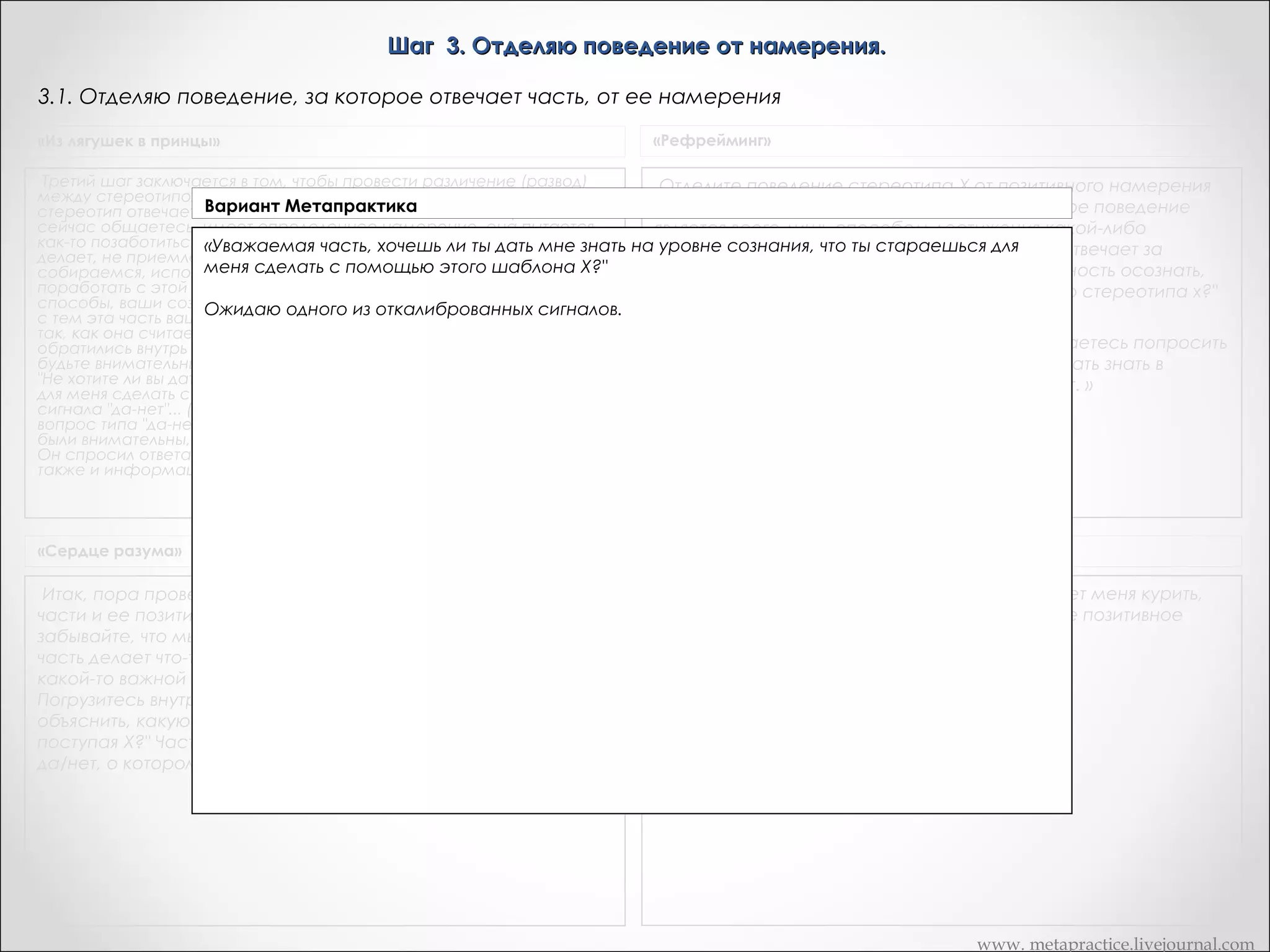Click faded text ending "меня курить,"
1270x952 pixels.
click(x=1137, y=594)
